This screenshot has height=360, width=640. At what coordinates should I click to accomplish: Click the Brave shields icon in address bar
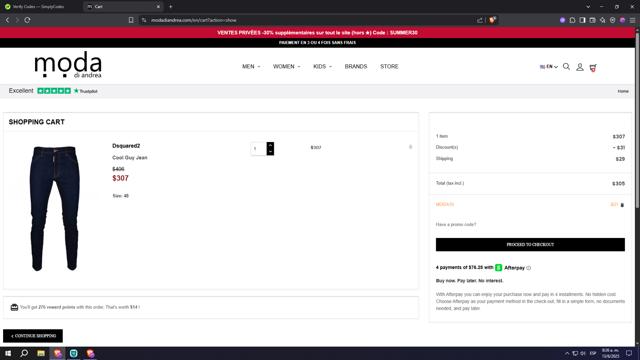(x=493, y=20)
